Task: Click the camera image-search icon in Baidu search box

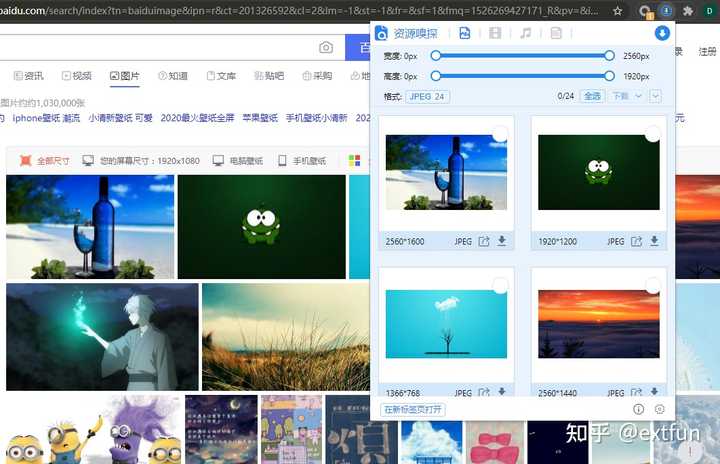Action: coord(326,47)
